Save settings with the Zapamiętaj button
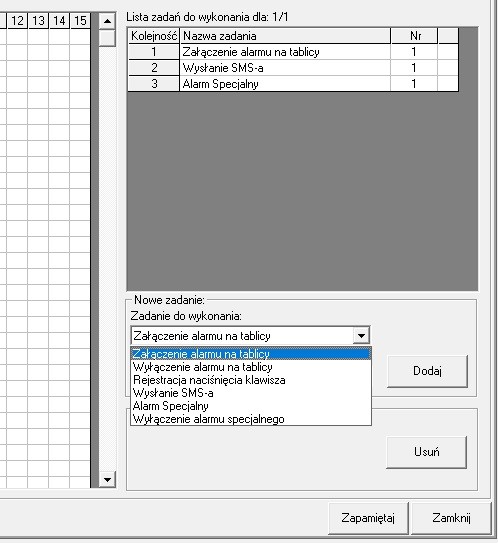The image size is (498, 543). pyautogui.click(x=368, y=518)
